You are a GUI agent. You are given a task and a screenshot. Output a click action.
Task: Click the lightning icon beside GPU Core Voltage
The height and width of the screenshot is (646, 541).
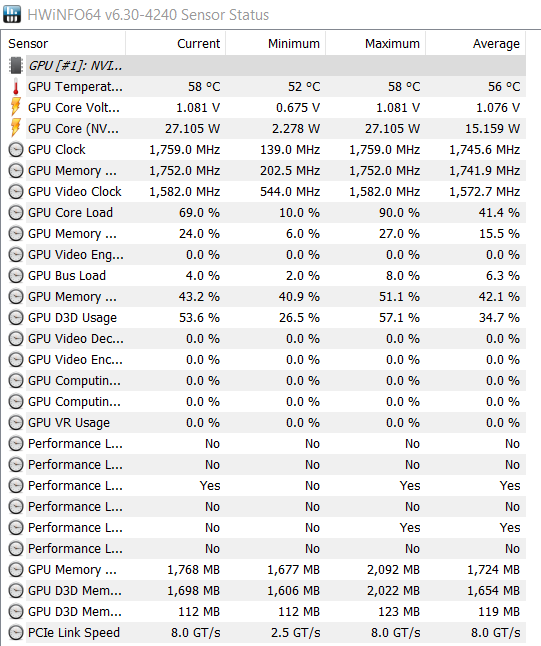[x=16, y=108]
